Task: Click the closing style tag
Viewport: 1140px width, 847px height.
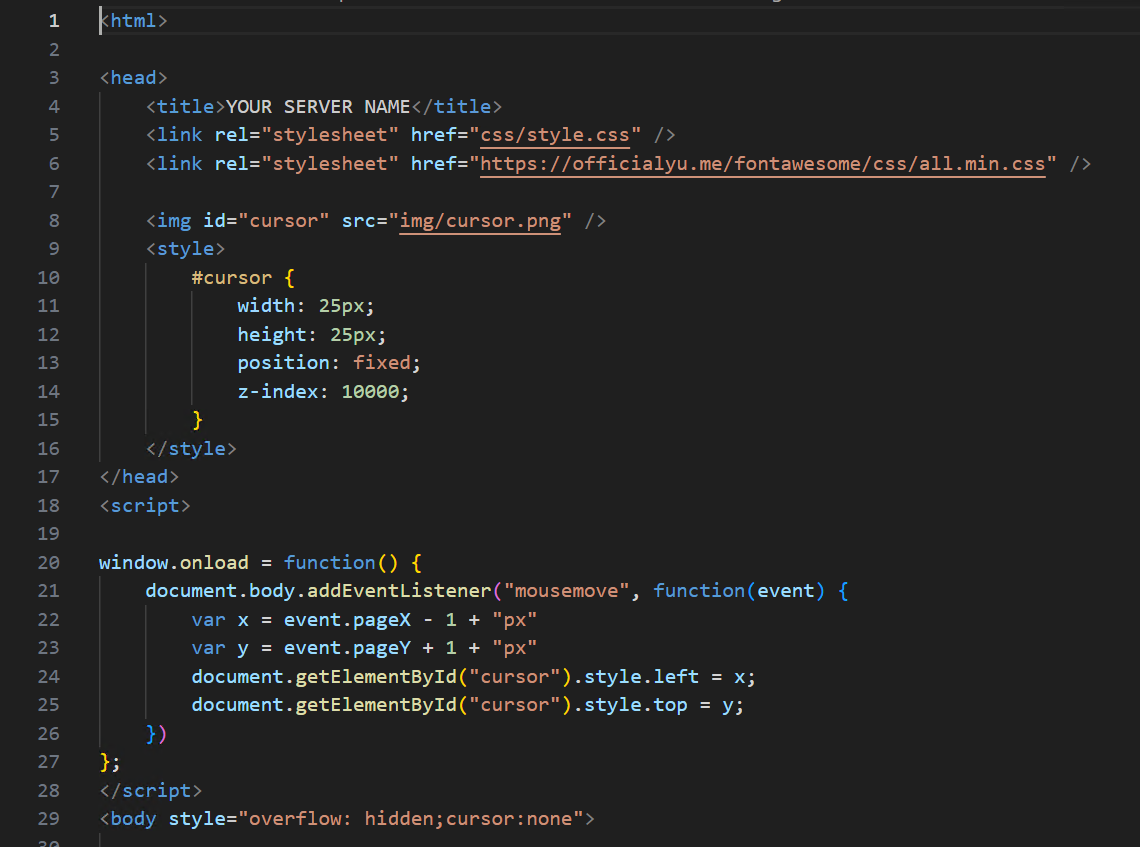Action: point(191,449)
